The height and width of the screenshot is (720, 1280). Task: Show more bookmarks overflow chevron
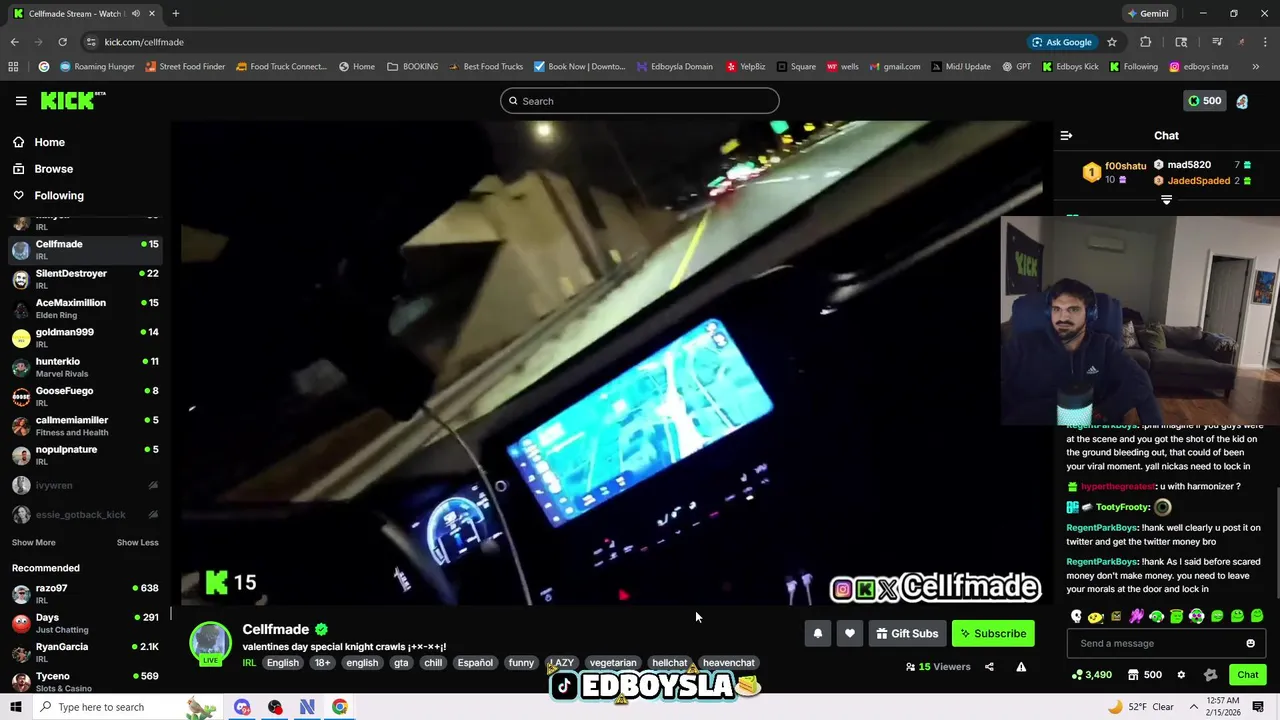click(x=1255, y=67)
